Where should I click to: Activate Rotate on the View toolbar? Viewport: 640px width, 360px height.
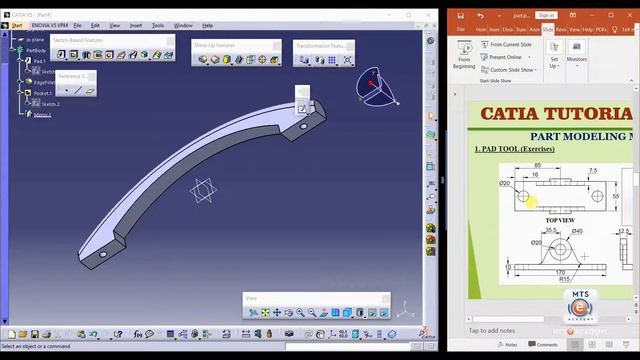289,313
